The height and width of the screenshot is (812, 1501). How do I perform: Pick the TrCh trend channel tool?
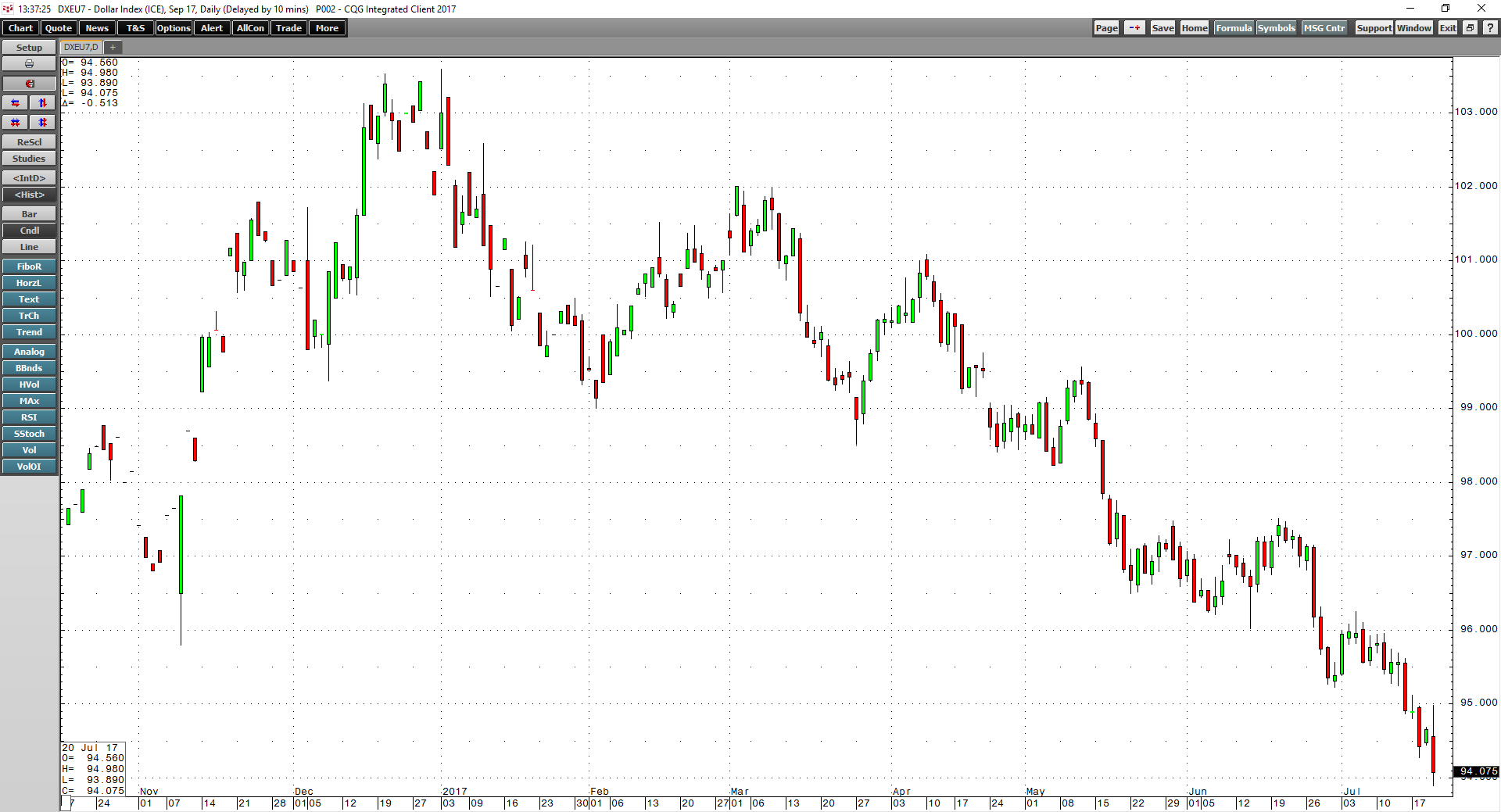coord(29,316)
